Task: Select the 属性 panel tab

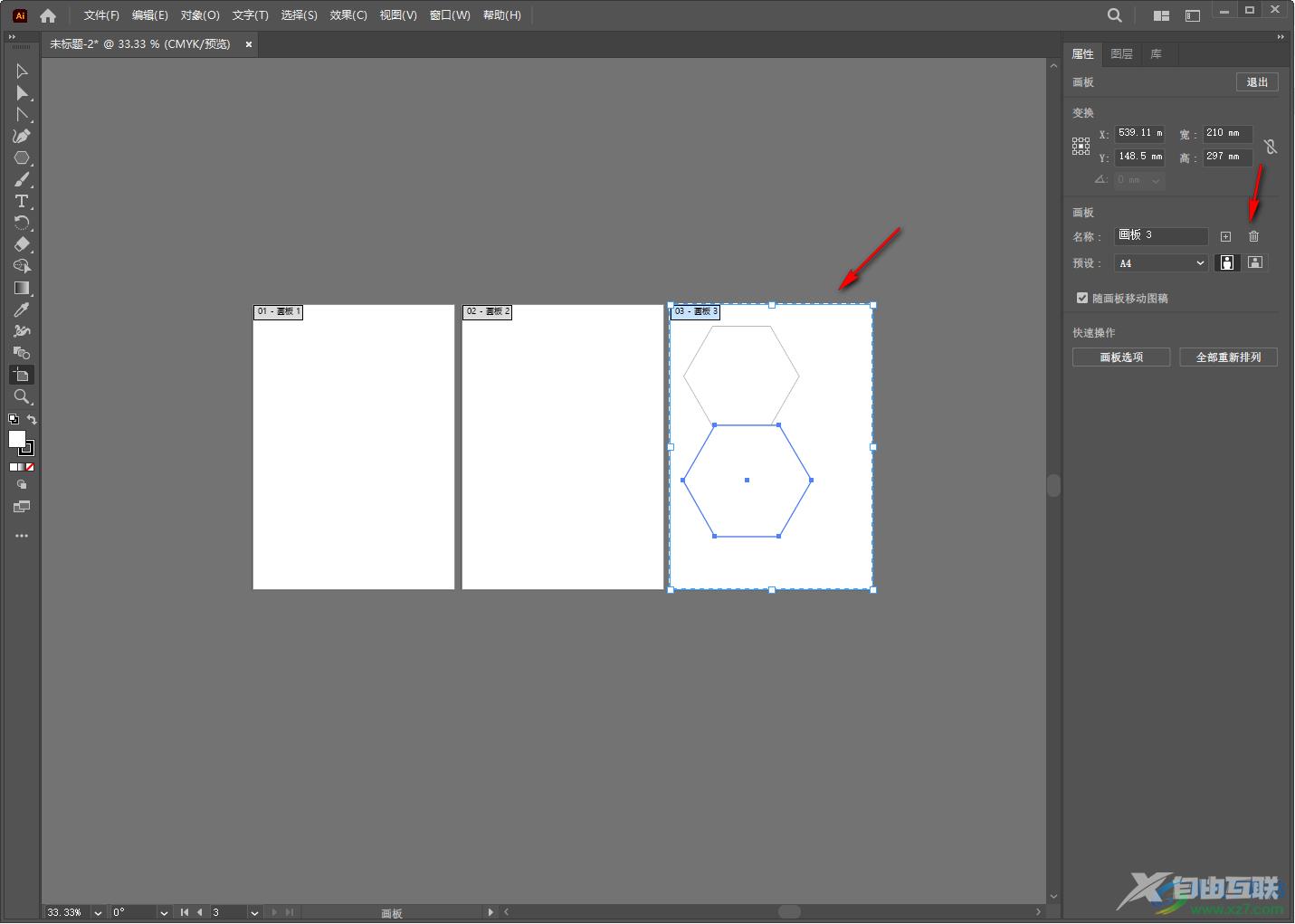Action: (1082, 54)
